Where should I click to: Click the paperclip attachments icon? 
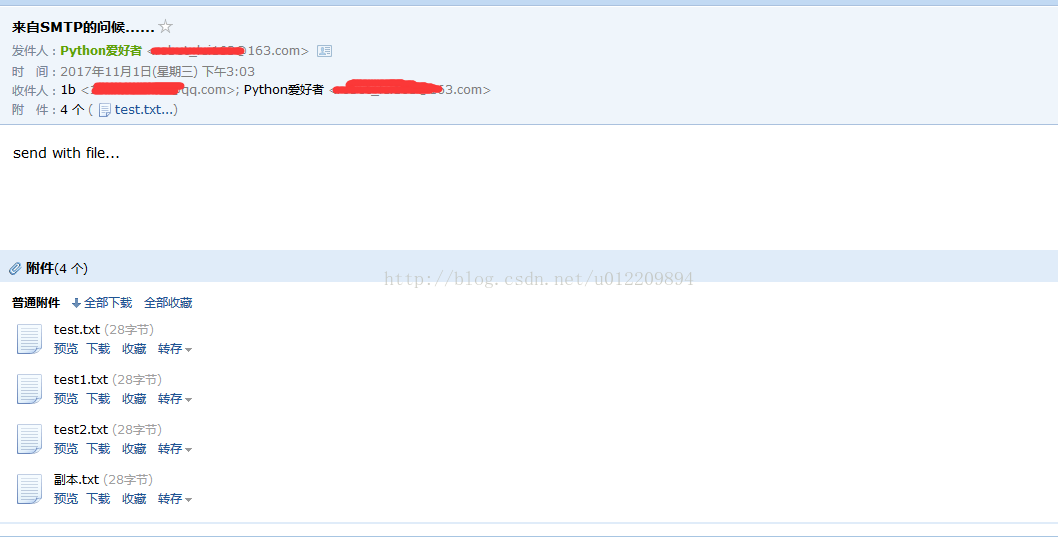(x=15, y=268)
